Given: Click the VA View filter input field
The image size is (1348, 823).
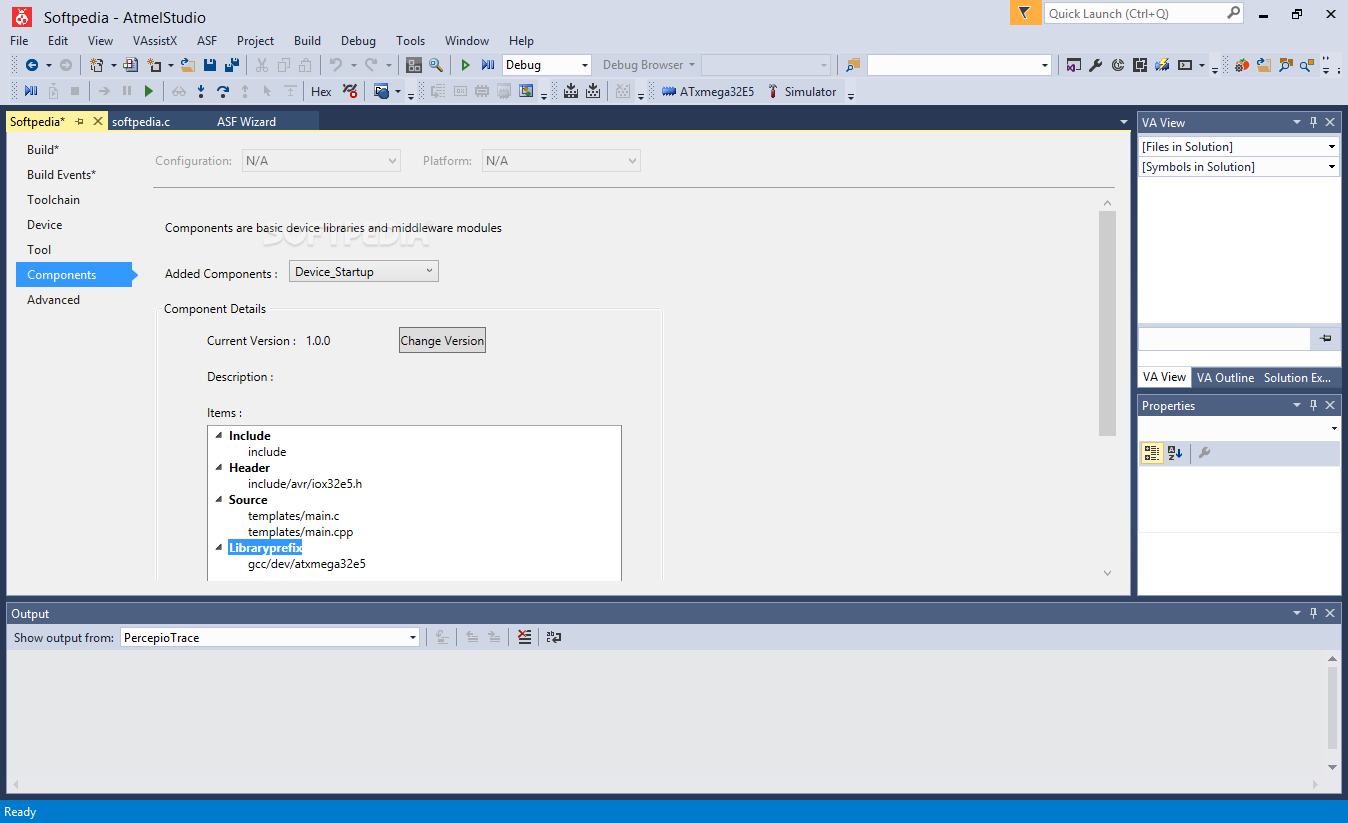Looking at the screenshot, I should [x=1224, y=339].
